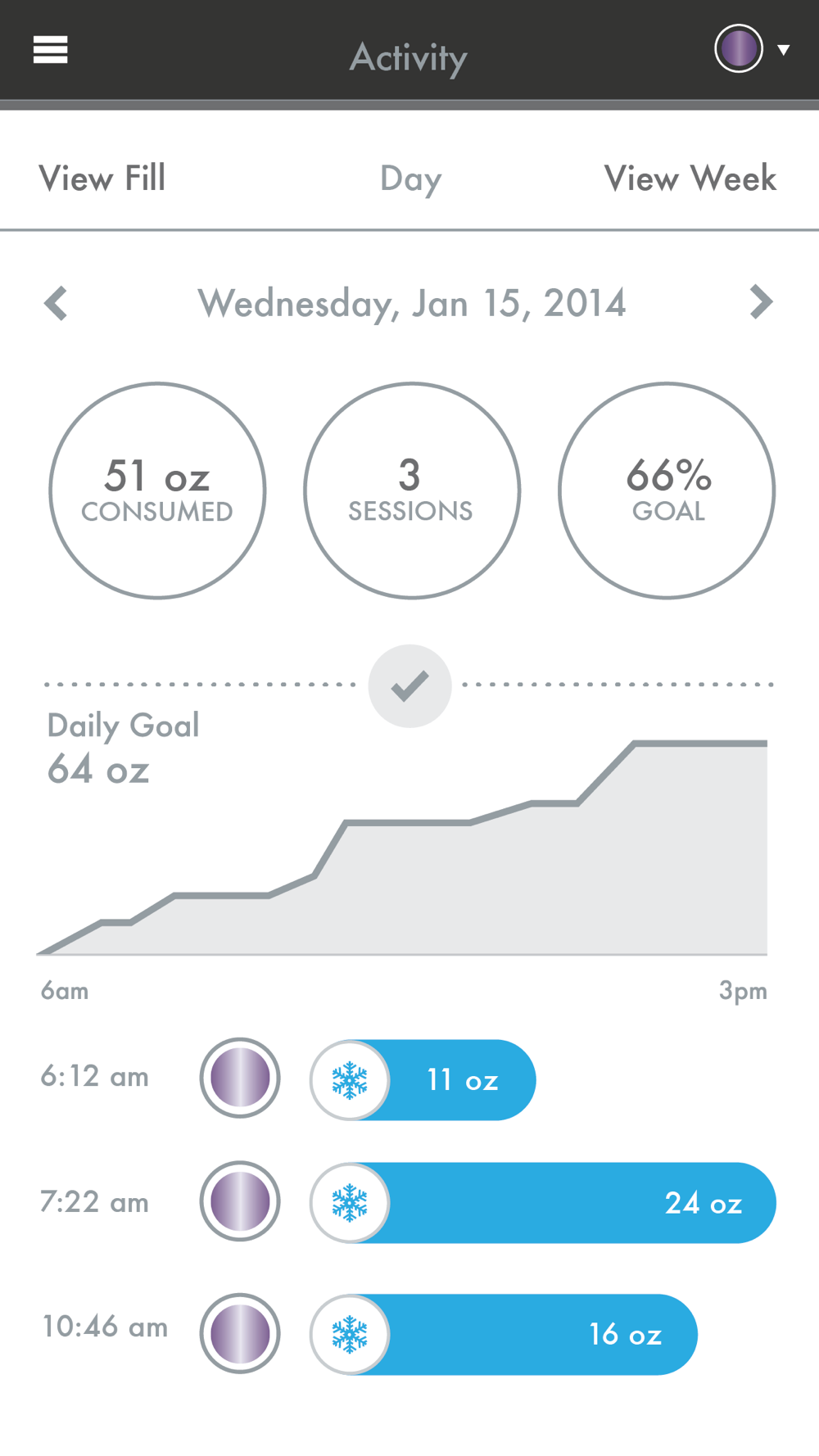Go to previous day with left chevron
The height and width of the screenshot is (1456, 819).
click(x=56, y=303)
